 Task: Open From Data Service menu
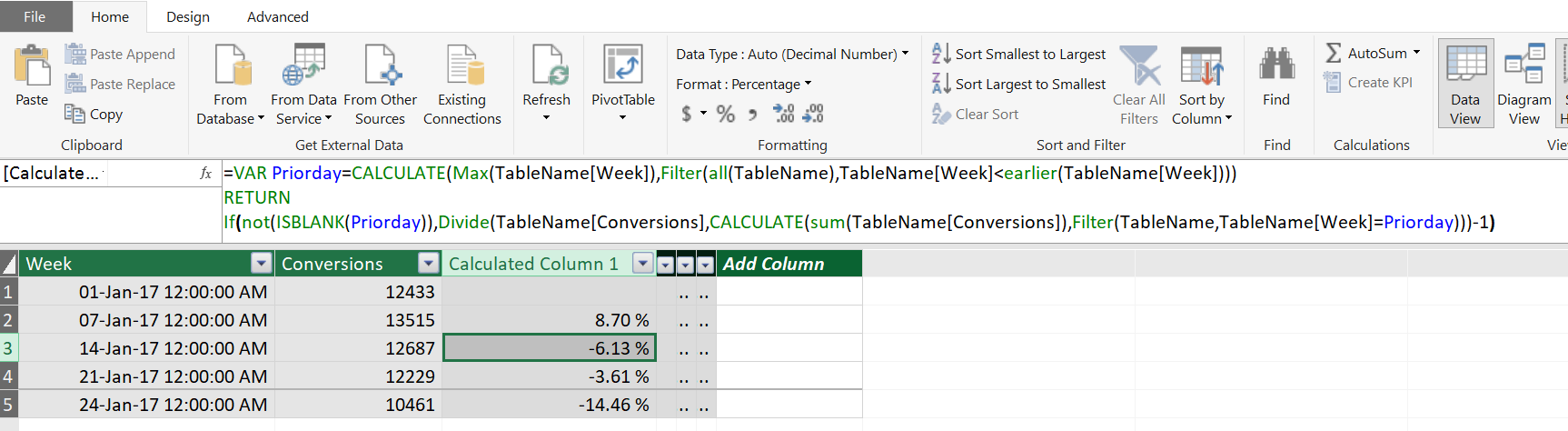tap(303, 85)
